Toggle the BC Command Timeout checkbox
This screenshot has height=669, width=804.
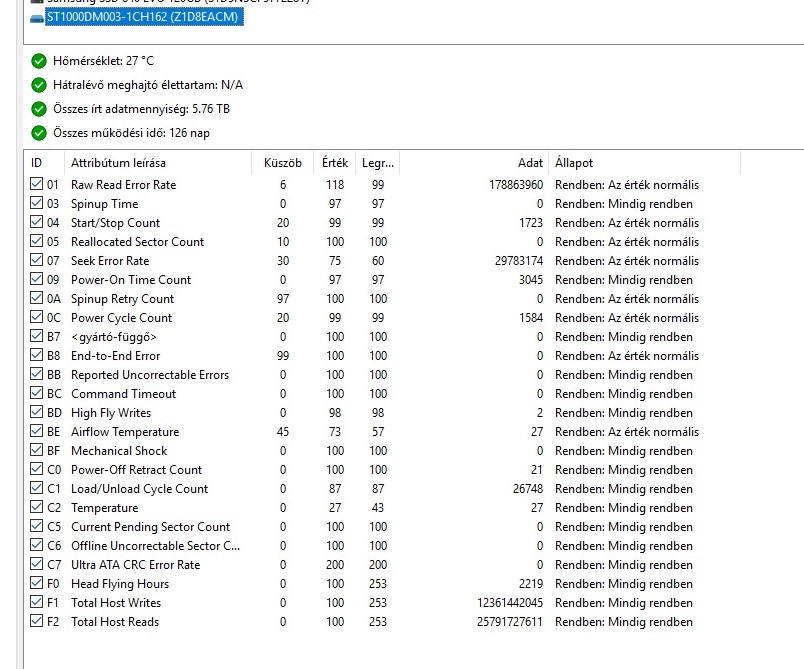tap(36, 392)
